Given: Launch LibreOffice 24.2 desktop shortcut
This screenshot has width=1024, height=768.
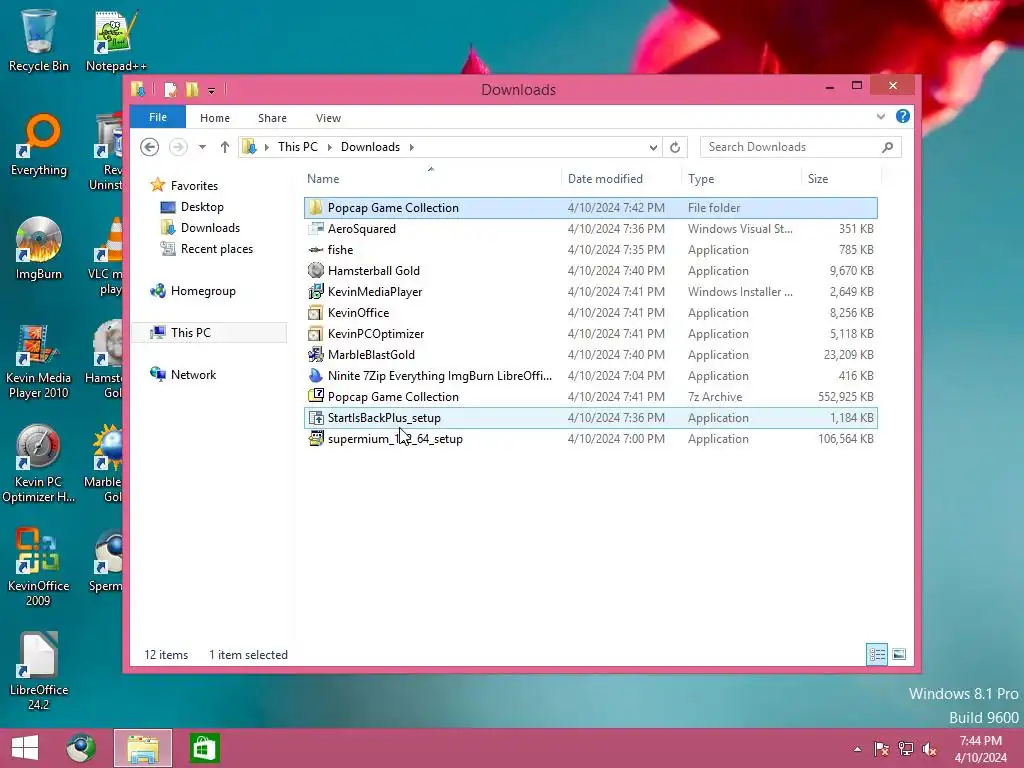Looking at the screenshot, I should coord(39,672).
